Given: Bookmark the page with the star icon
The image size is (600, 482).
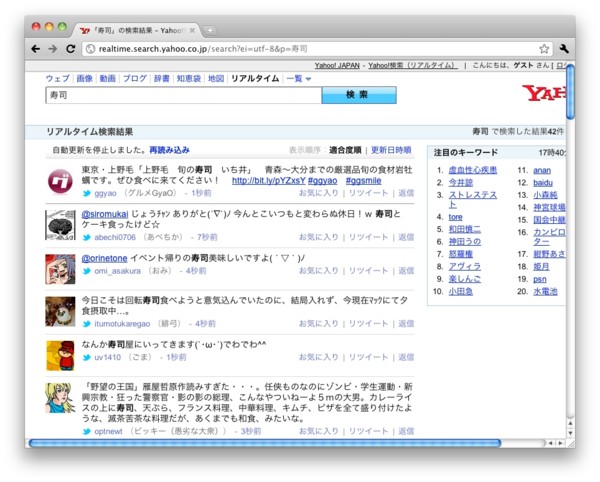Looking at the screenshot, I should pos(544,49).
